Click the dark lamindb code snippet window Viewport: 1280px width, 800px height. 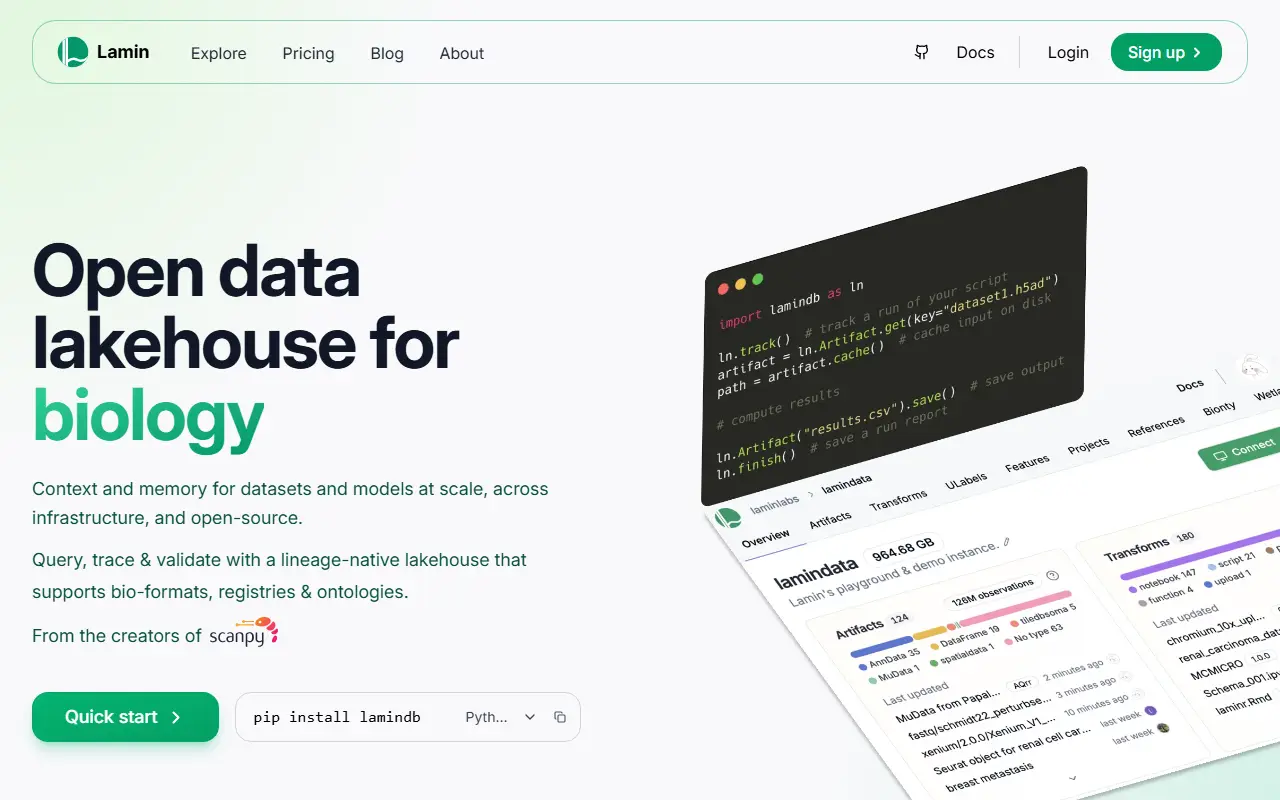(895, 335)
